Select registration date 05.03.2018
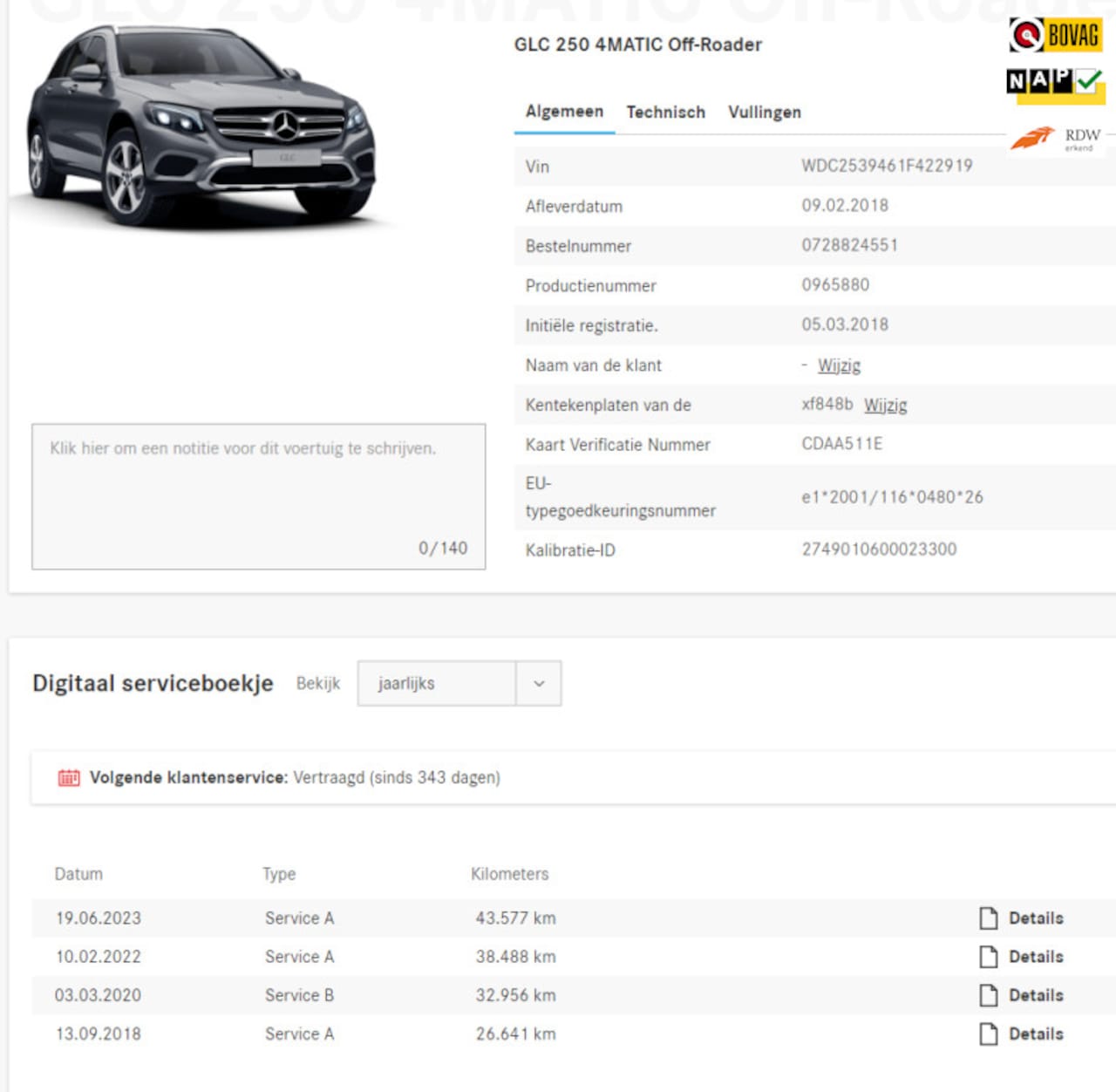 click(845, 325)
